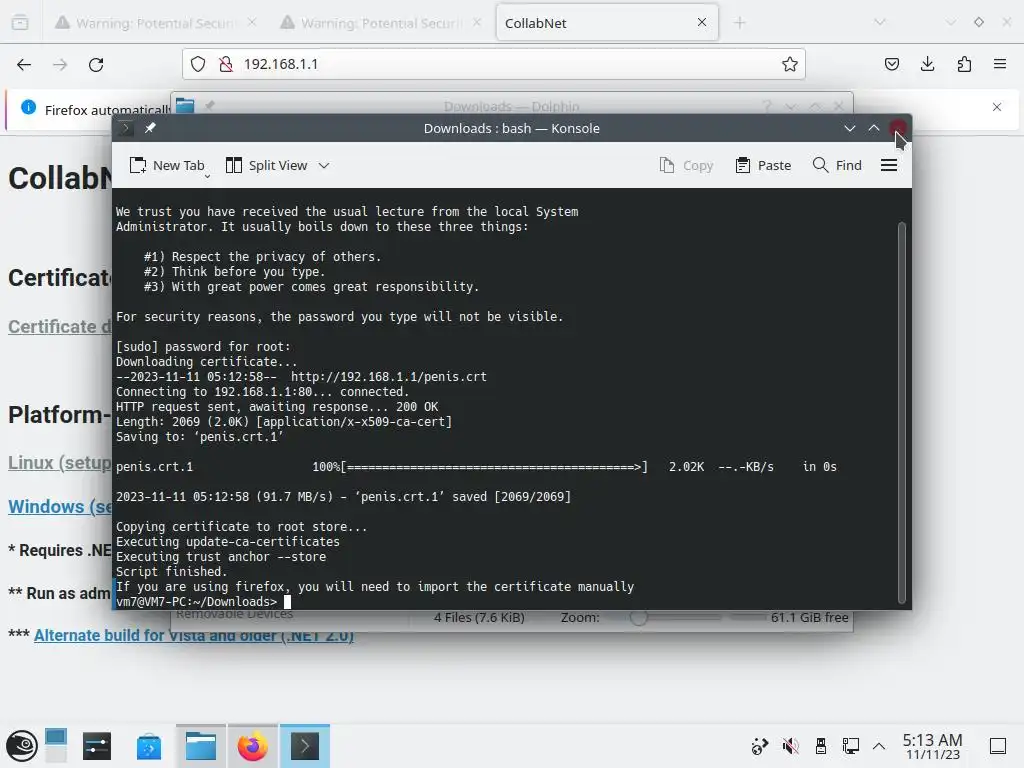This screenshot has height=768, width=1024.
Task: Open clock showing 5:13 AM
Action: point(933,746)
